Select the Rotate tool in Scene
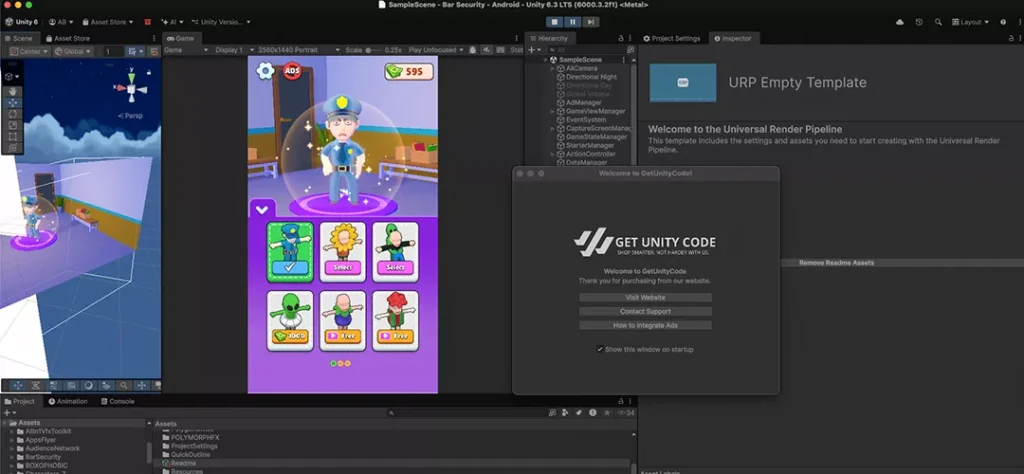The width and height of the screenshot is (1024, 474). [12, 114]
